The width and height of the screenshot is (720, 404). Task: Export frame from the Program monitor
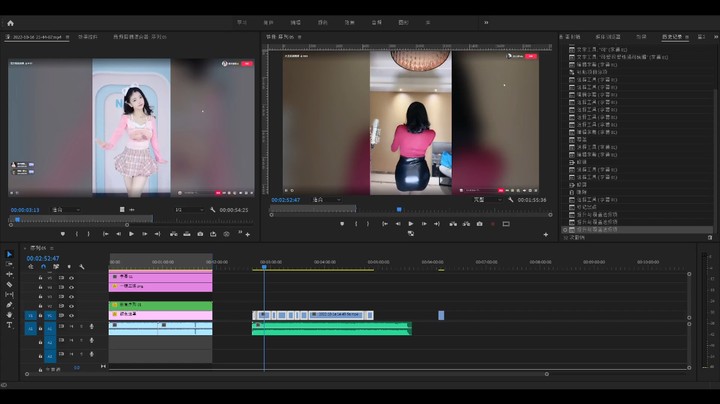pyautogui.click(x=479, y=224)
